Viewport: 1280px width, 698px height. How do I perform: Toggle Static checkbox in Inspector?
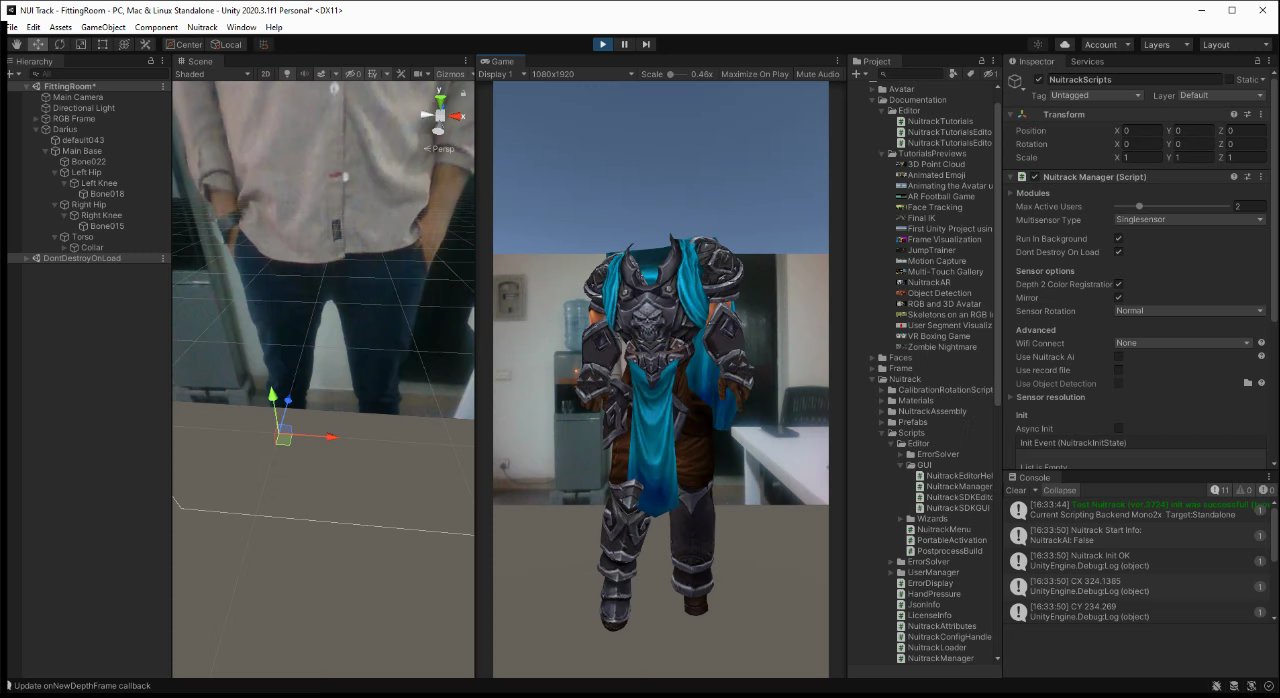(1230, 79)
